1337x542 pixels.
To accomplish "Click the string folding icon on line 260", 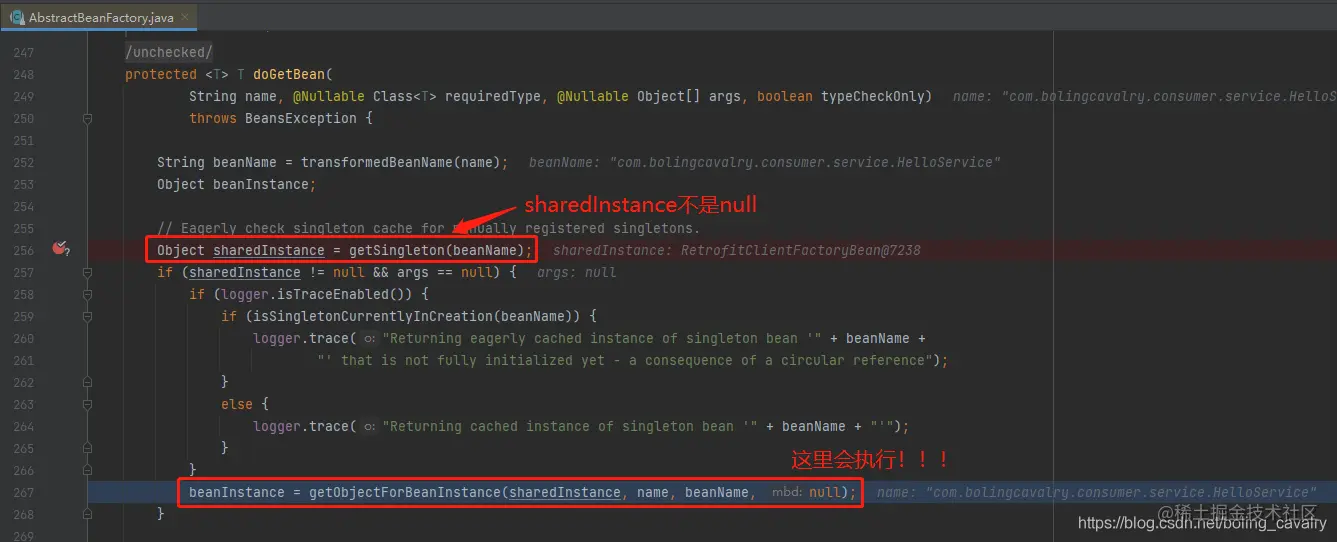I will (x=369, y=339).
